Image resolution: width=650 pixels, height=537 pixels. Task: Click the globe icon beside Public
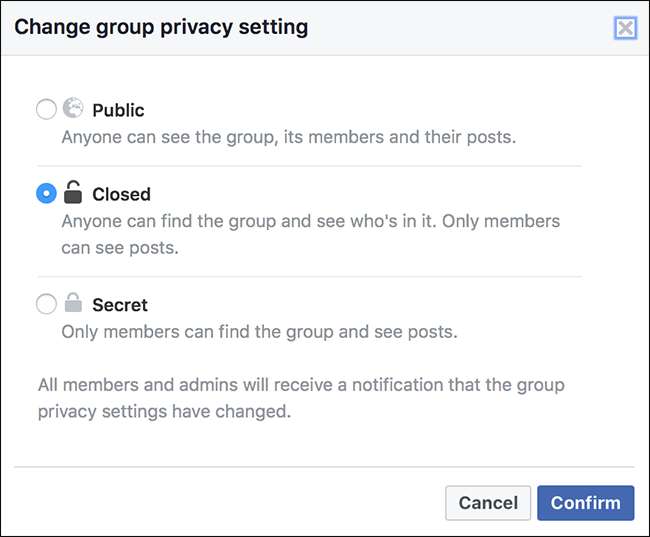[73, 109]
